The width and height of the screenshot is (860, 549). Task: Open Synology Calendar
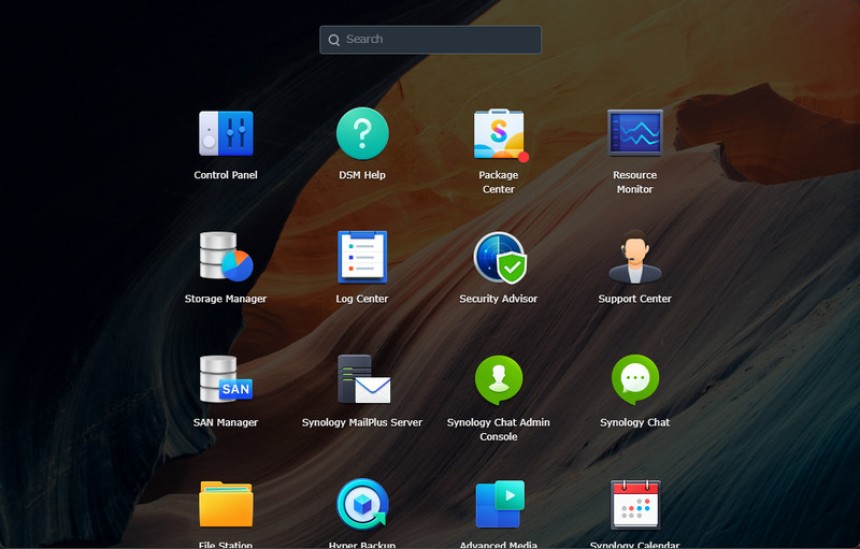[x=635, y=505]
